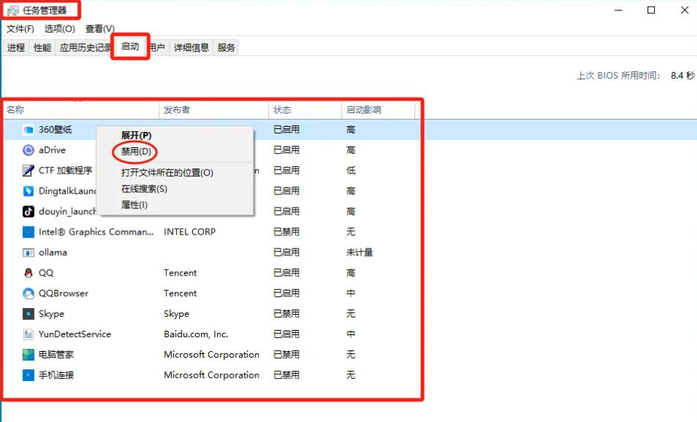Click the CTF 加载程序 pen icon

coord(28,171)
